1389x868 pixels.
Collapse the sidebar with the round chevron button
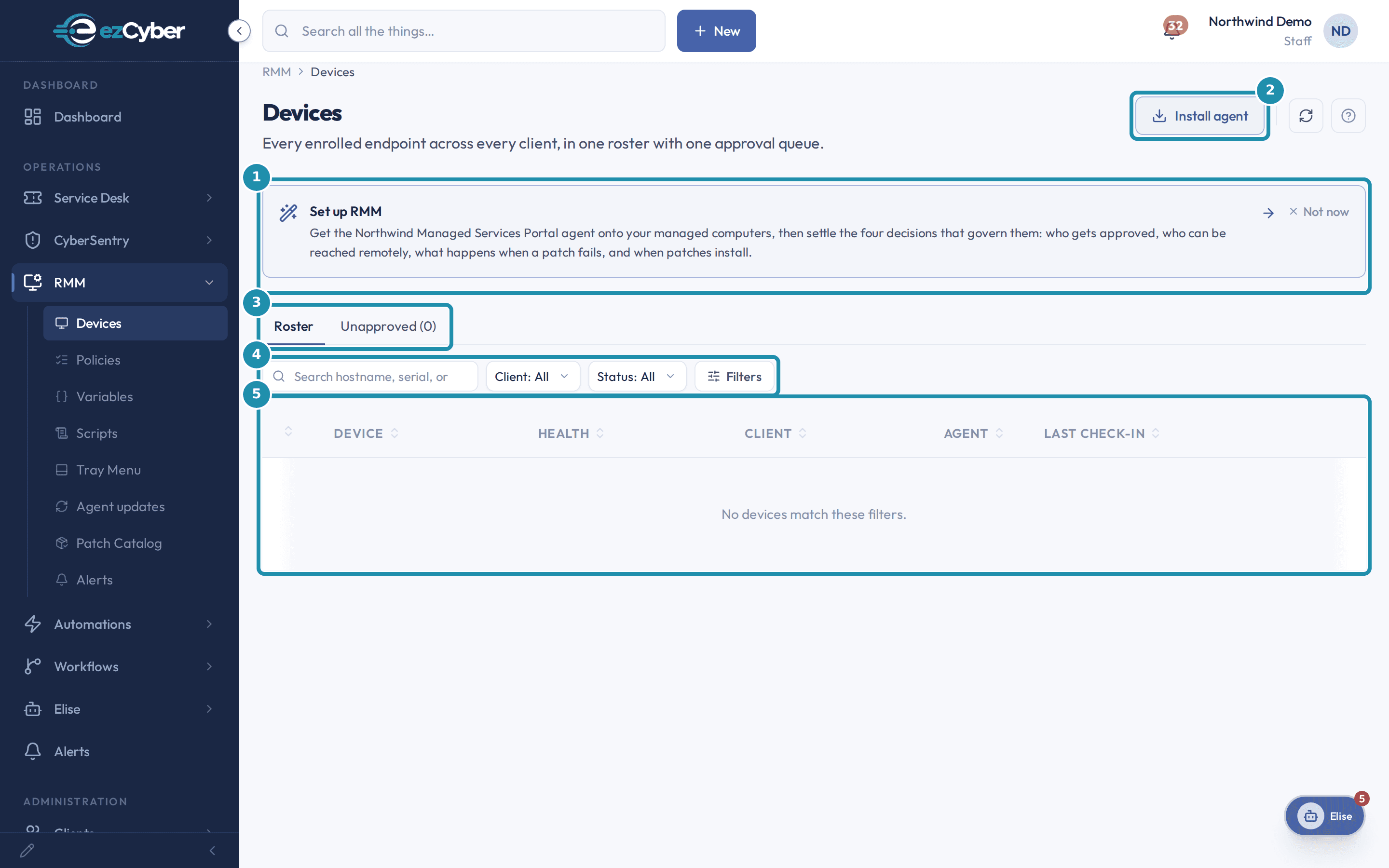click(x=239, y=31)
